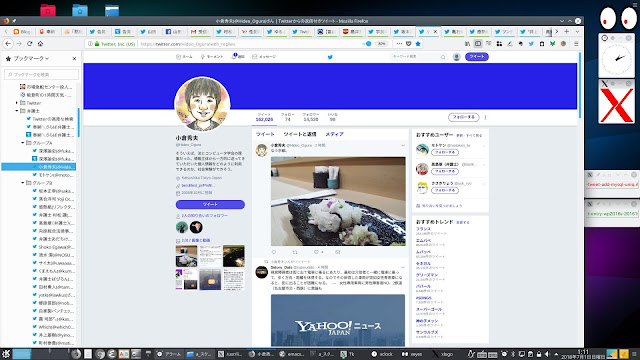Close the bookmarks sidebar
The height and width of the screenshot is (360, 640).
74,59
